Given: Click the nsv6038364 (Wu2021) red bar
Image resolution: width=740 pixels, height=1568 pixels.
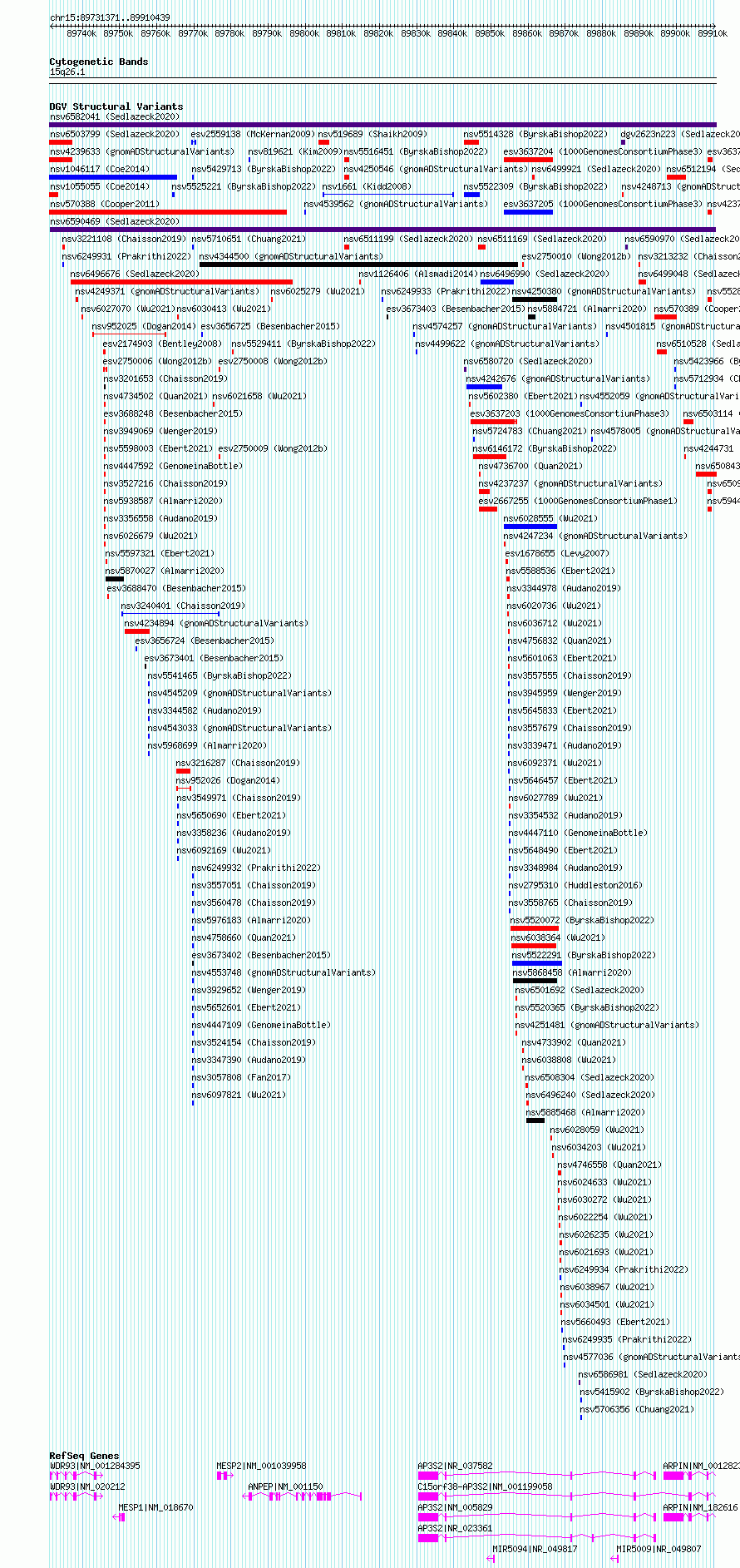Looking at the screenshot, I should (533, 946).
